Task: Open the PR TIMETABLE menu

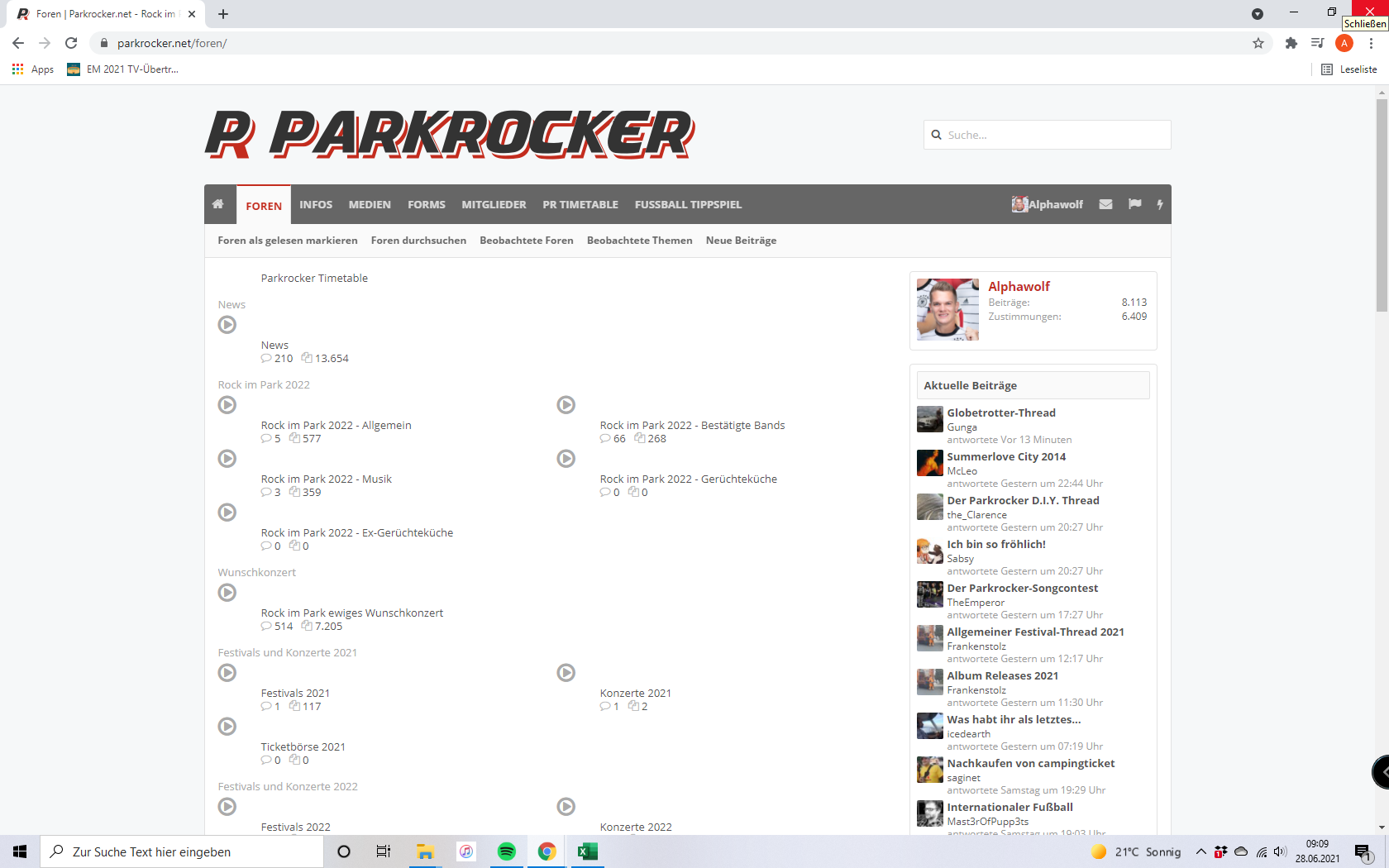Action: coord(580,204)
